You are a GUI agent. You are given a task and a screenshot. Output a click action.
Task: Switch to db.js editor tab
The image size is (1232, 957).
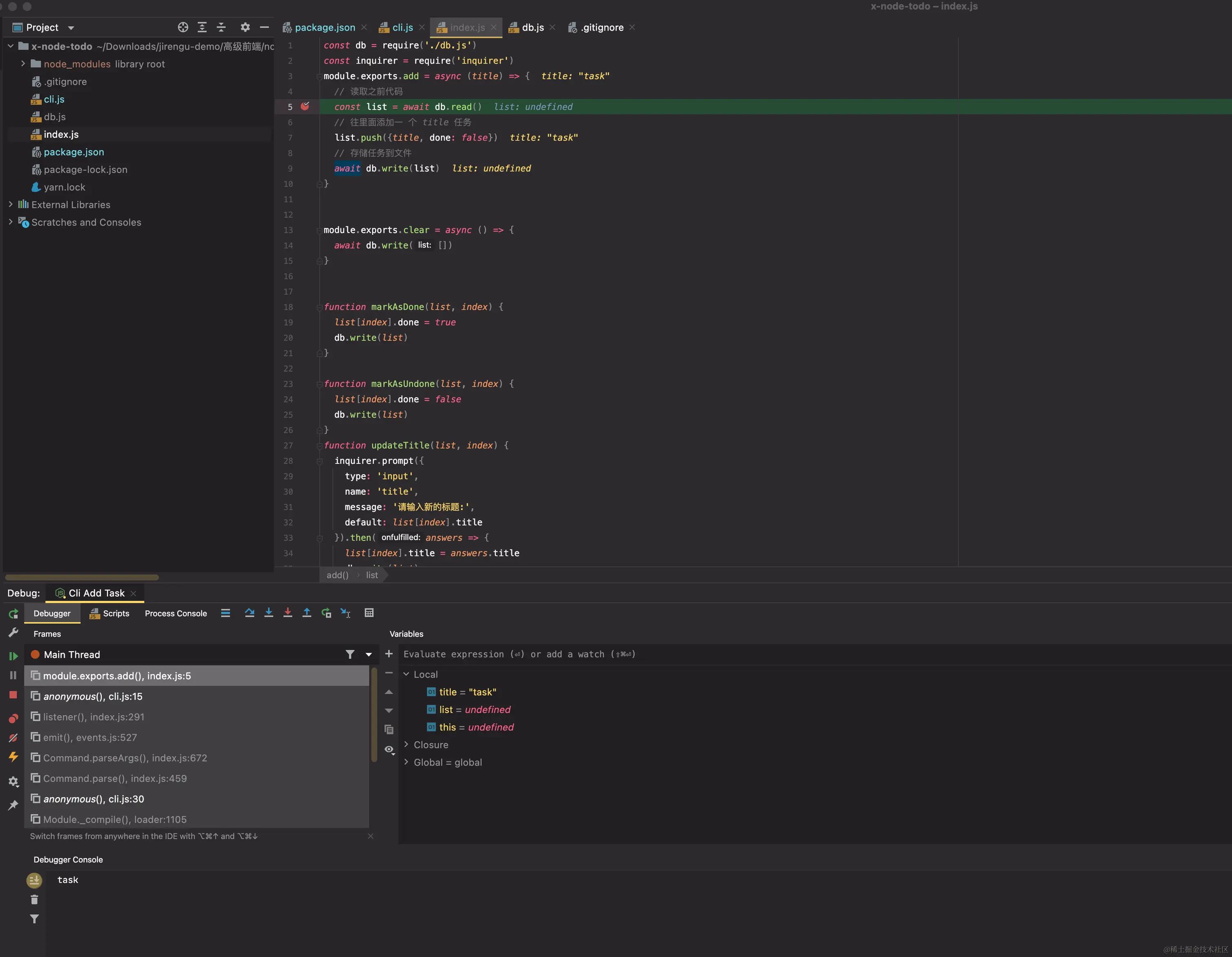pos(532,27)
